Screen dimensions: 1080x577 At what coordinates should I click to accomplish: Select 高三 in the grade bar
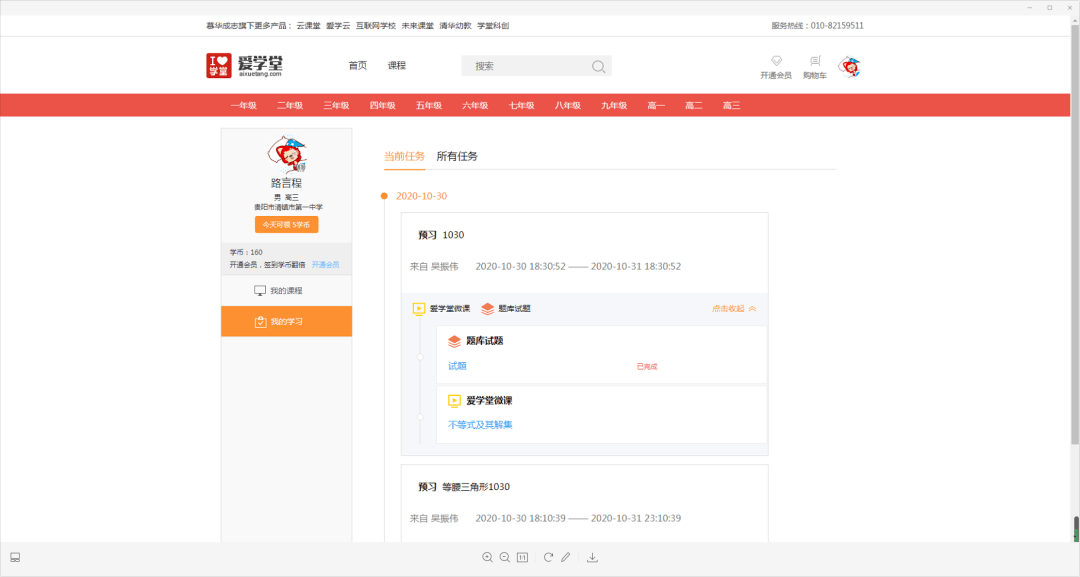(731, 105)
